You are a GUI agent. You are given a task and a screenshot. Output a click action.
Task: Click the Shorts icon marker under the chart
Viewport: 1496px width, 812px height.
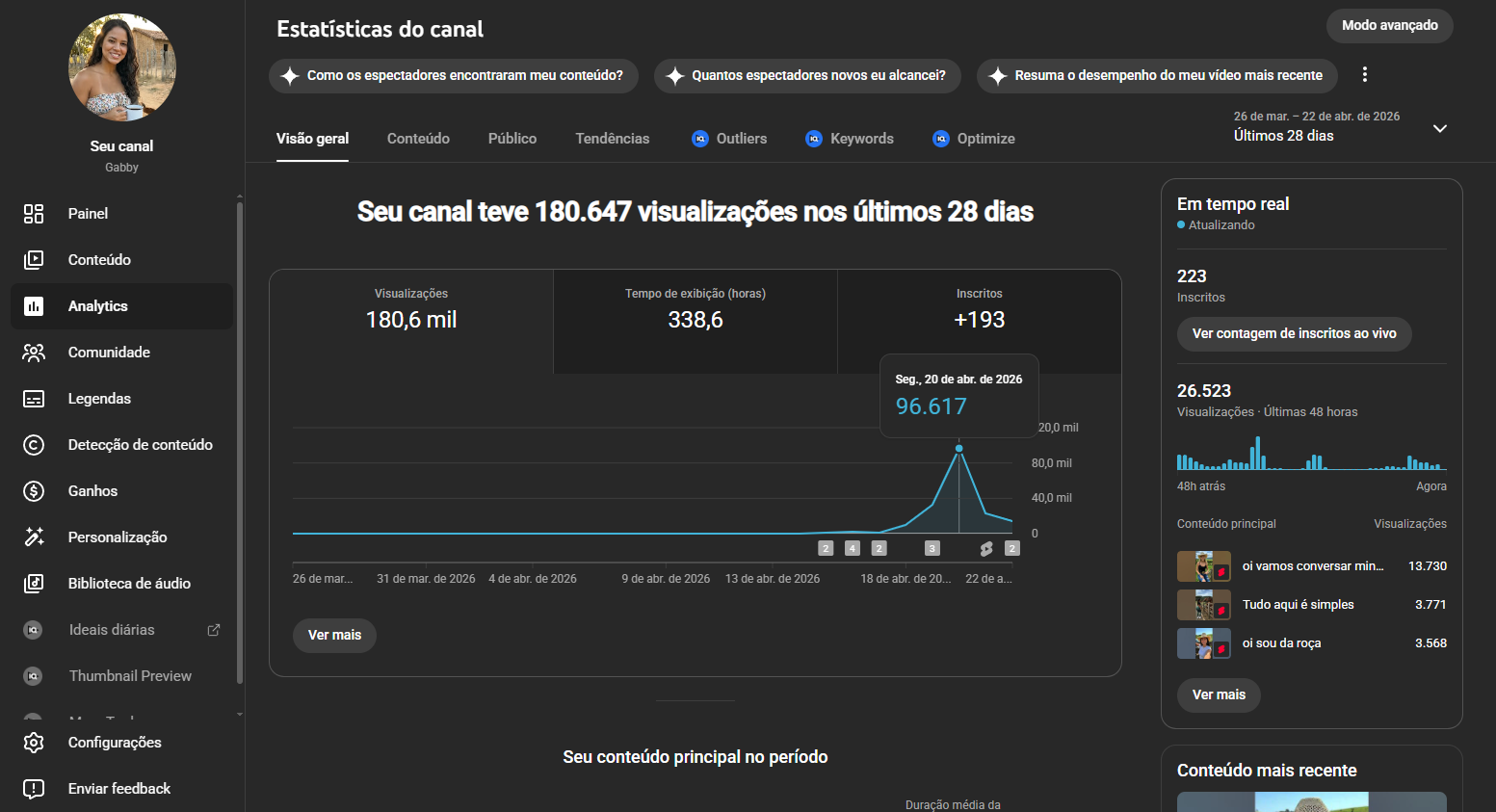click(x=986, y=549)
